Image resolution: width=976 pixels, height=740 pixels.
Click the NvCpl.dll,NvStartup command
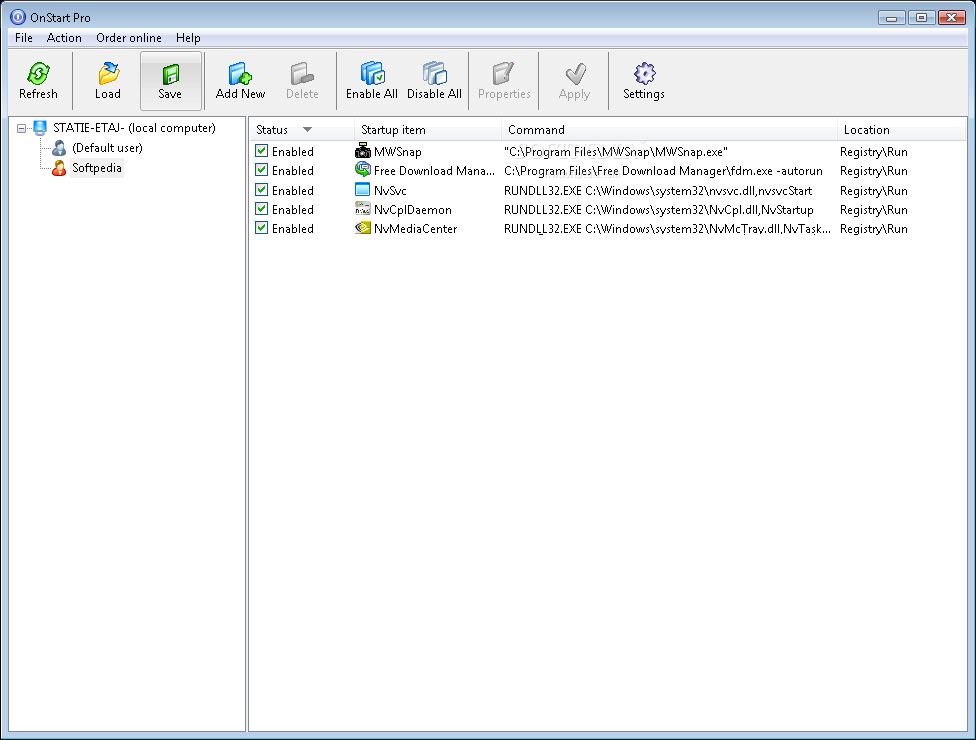point(659,210)
